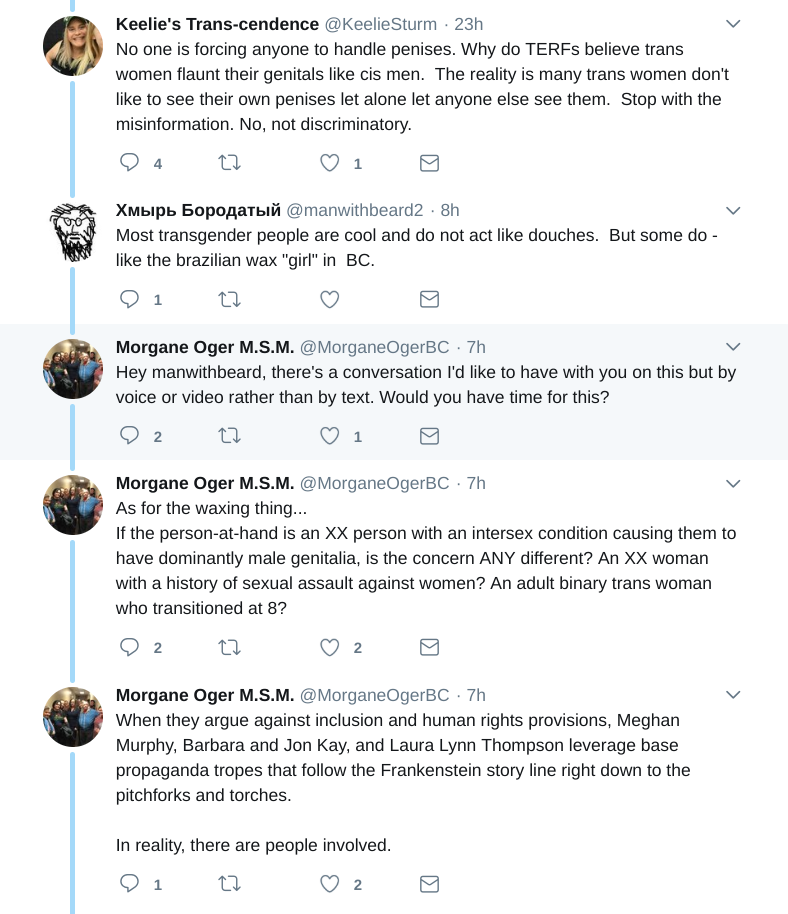Open tweet options for Keelie's tweet
The image size is (788, 914).
(733, 24)
